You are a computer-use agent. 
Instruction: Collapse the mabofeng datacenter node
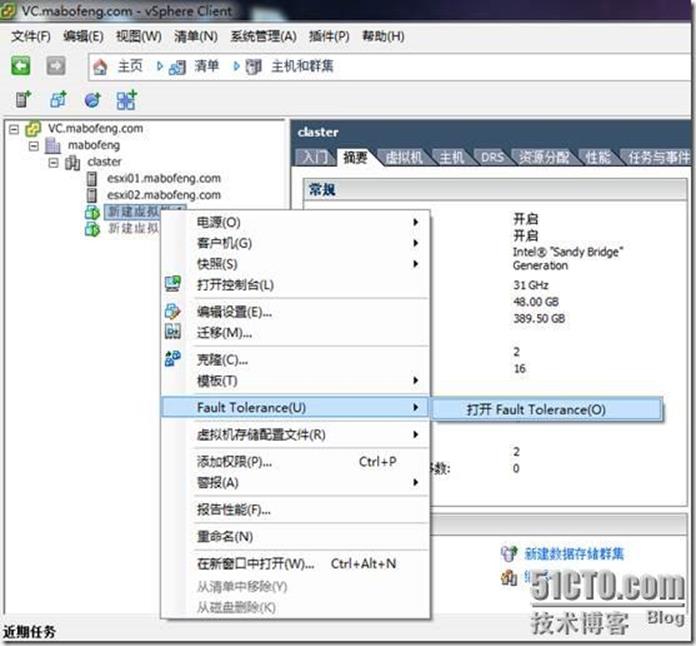click(34, 146)
